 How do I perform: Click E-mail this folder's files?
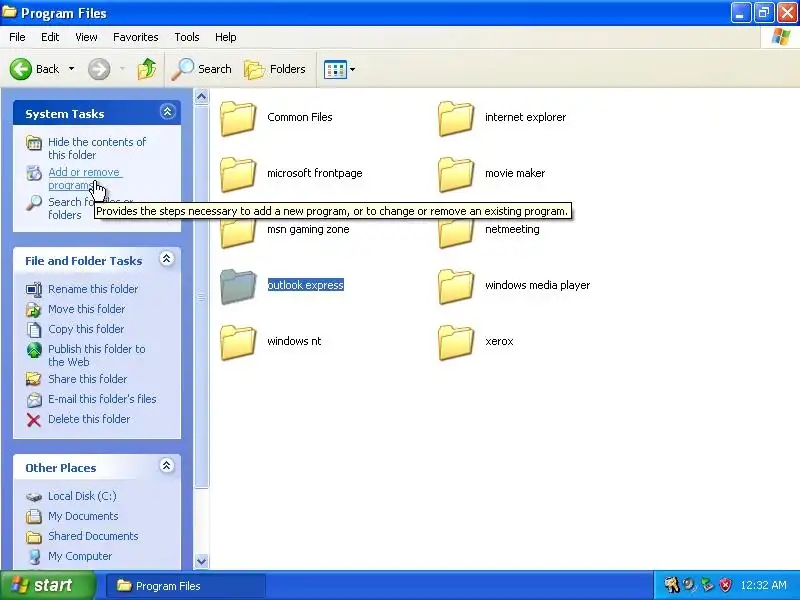coord(102,399)
